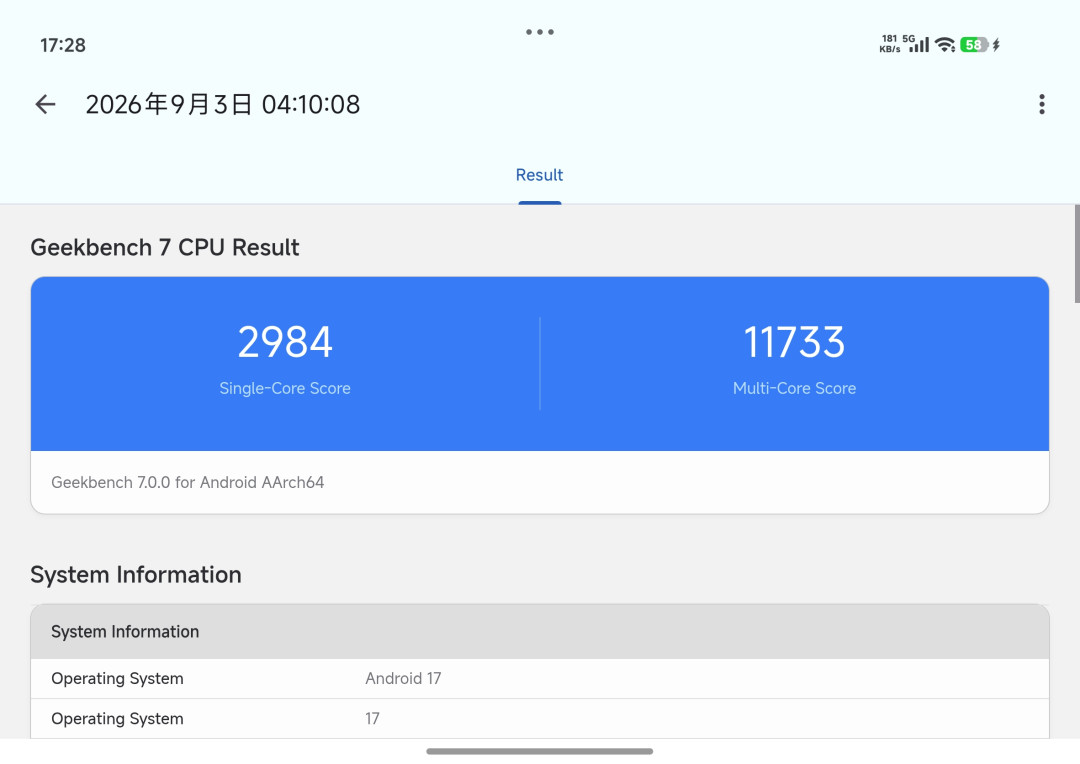
Task: Select the Result tab
Action: pos(539,175)
